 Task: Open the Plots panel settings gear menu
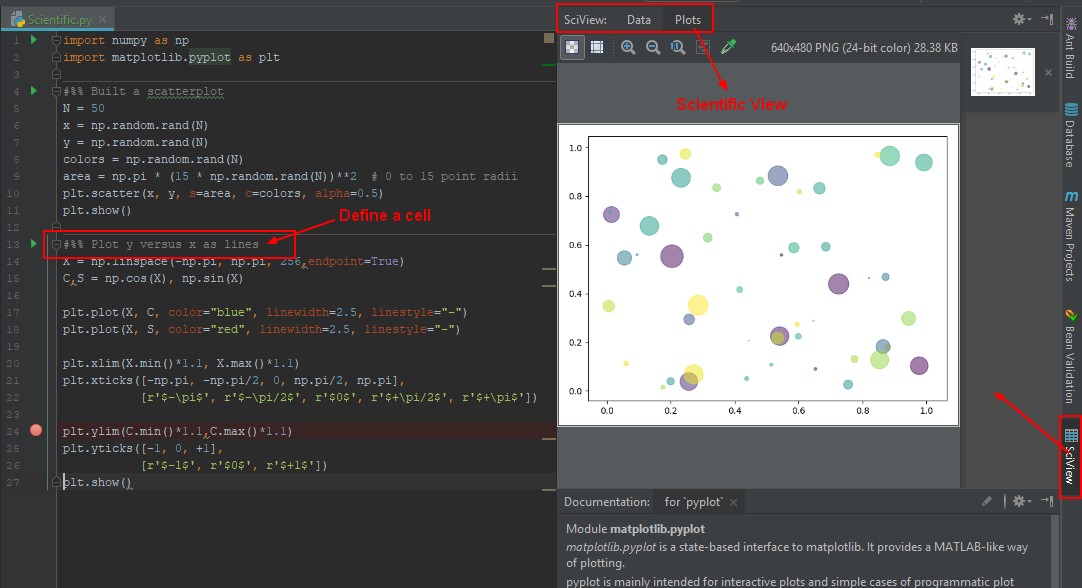point(1018,18)
